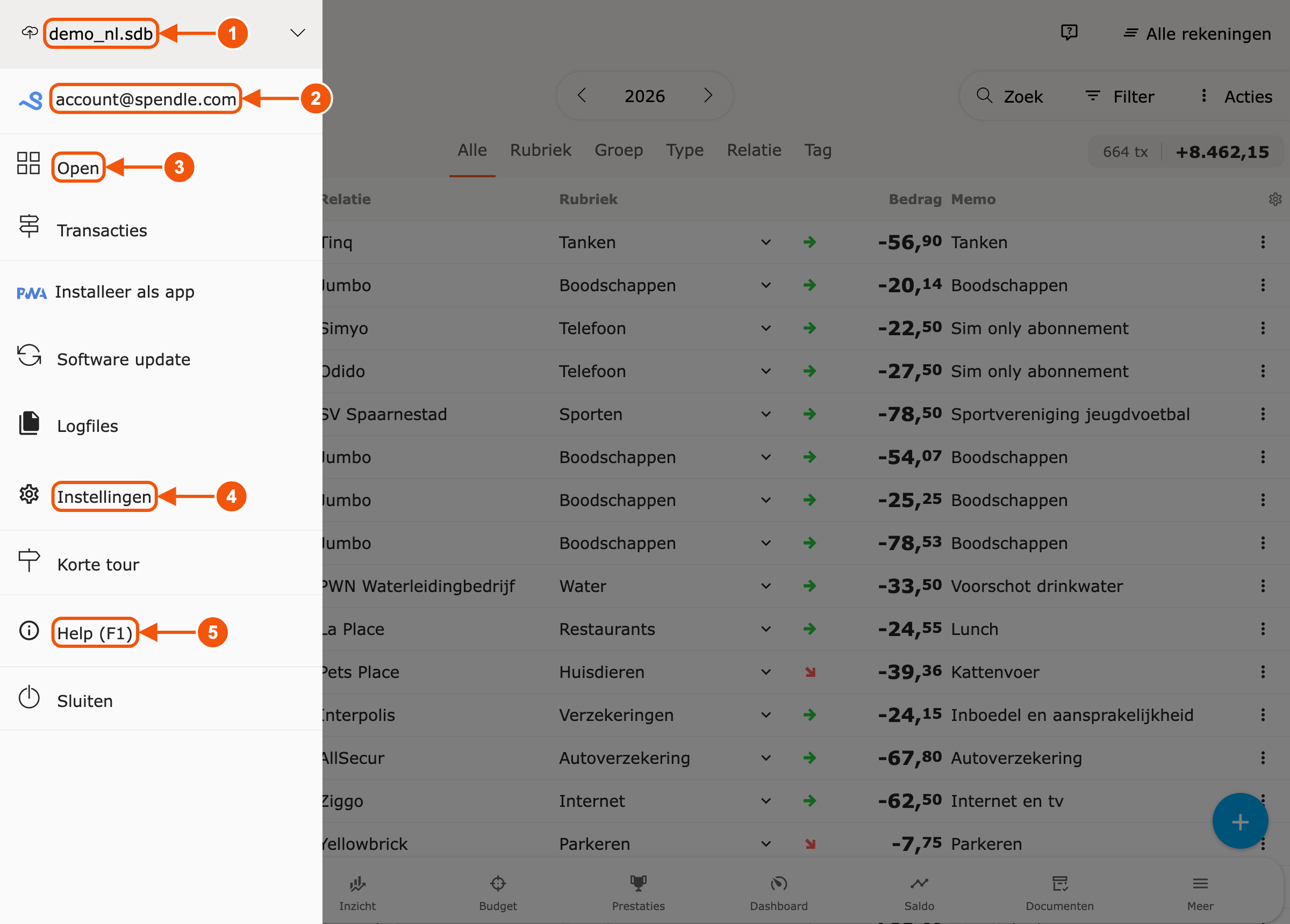
Task: Open the feedback speech bubble icon
Action: click(1069, 32)
